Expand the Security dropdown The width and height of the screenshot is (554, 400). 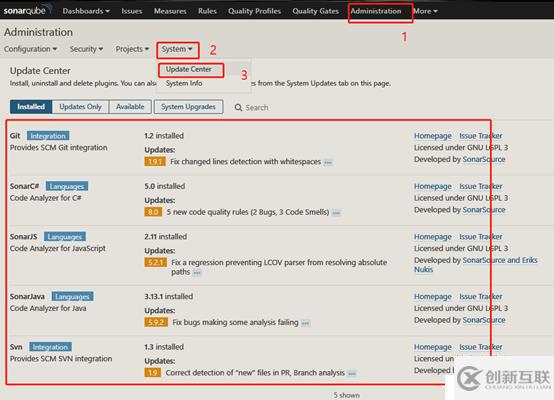86,49
